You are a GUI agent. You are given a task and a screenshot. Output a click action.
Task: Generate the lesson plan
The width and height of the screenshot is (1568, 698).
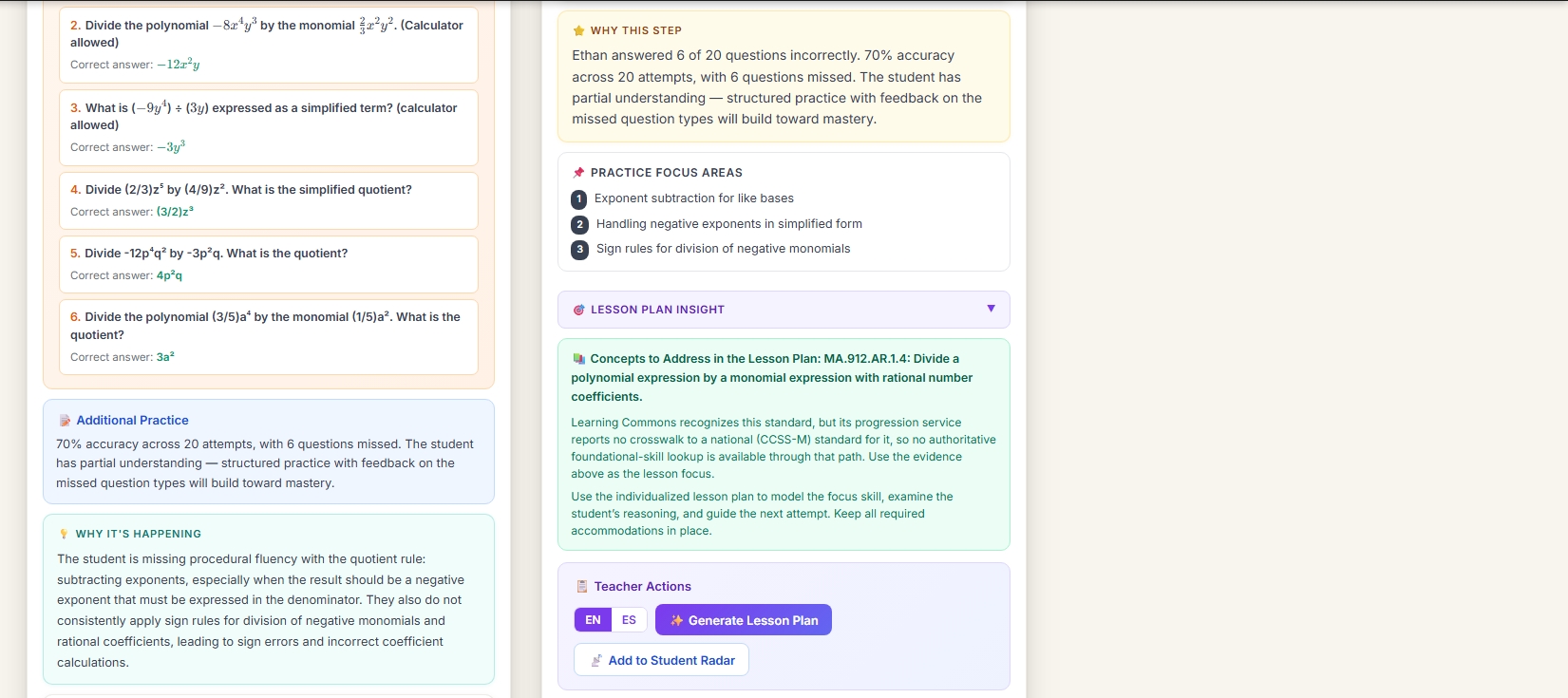(x=744, y=620)
